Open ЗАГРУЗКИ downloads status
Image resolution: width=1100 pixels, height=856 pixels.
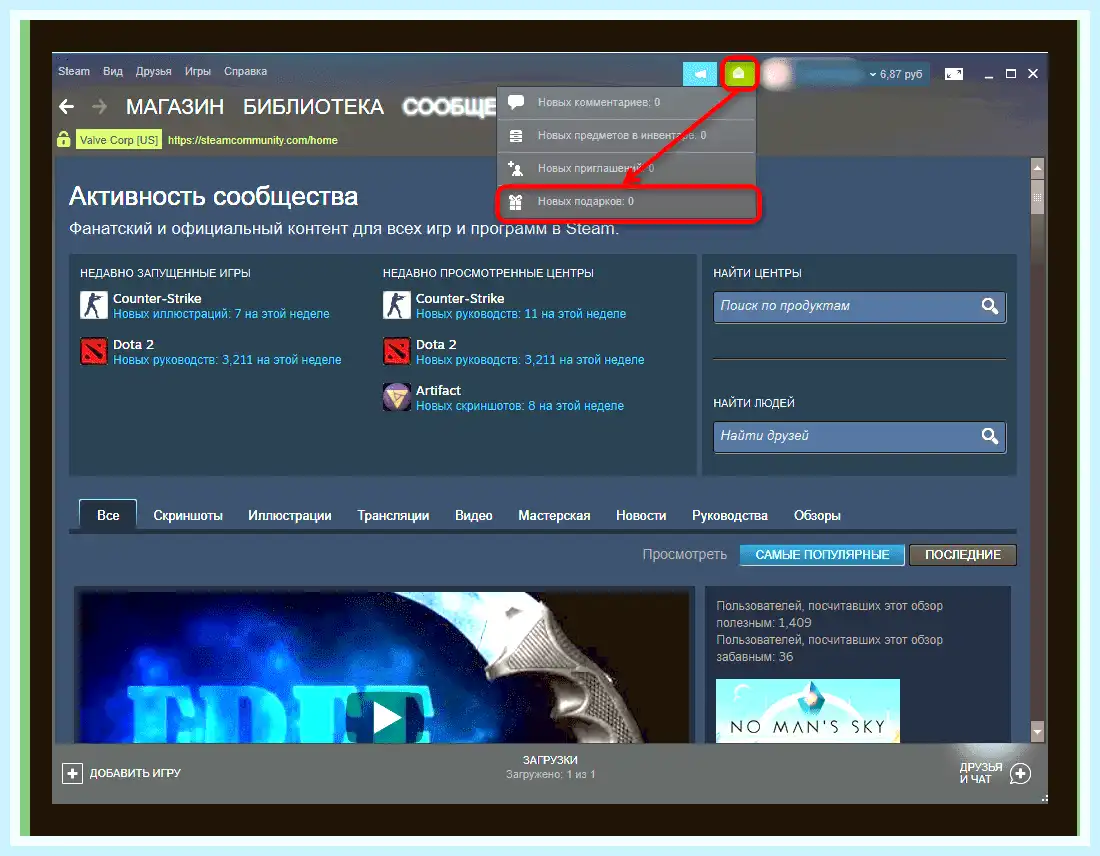pyautogui.click(x=550, y=767)
